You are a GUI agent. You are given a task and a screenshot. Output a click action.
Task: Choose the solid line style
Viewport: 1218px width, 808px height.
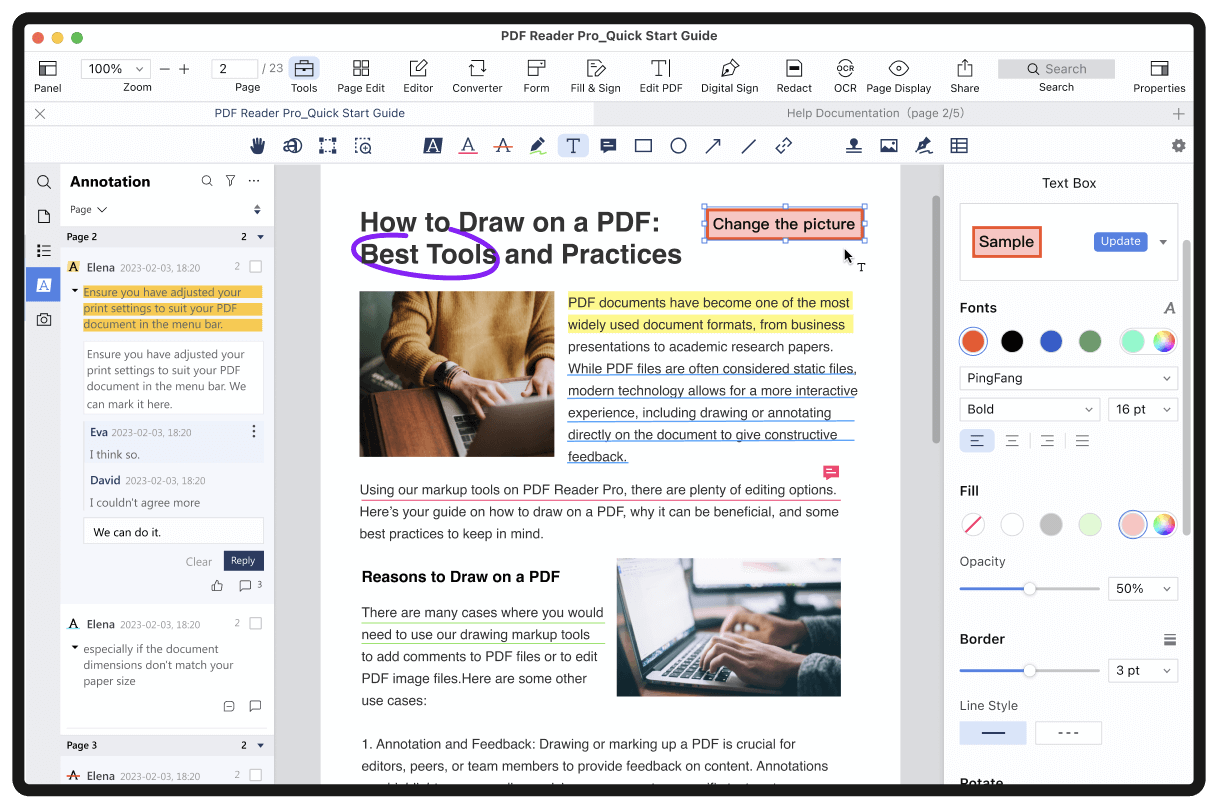pyautogui.click(x=993, y=733)
